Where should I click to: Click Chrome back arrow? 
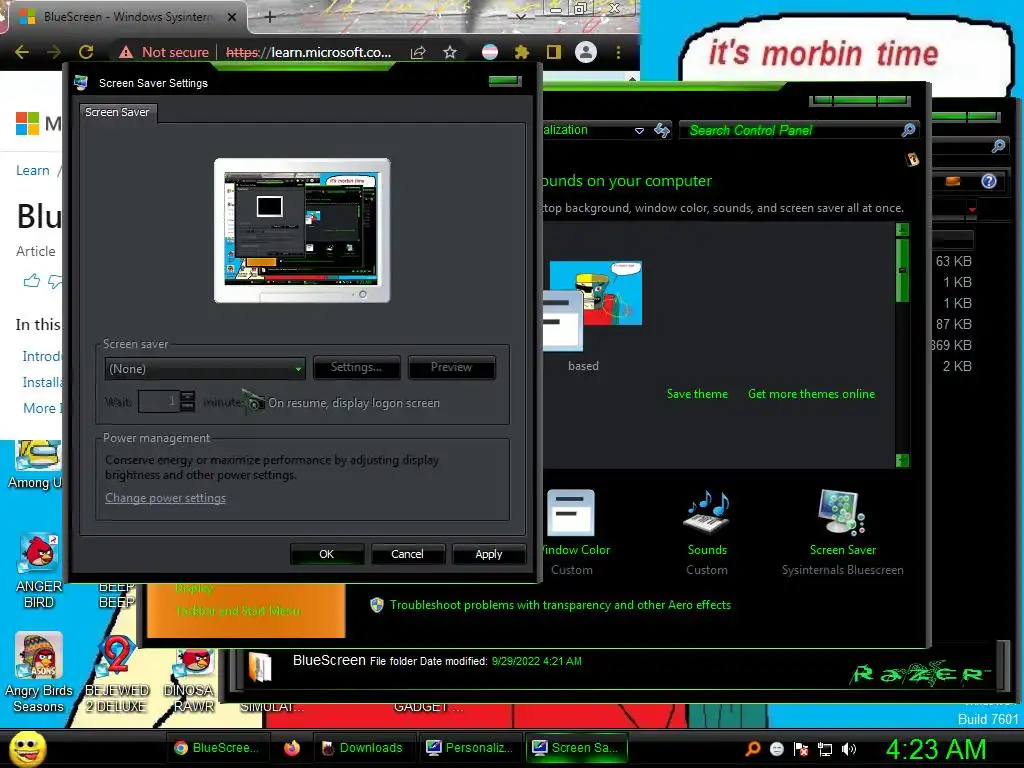22,52
